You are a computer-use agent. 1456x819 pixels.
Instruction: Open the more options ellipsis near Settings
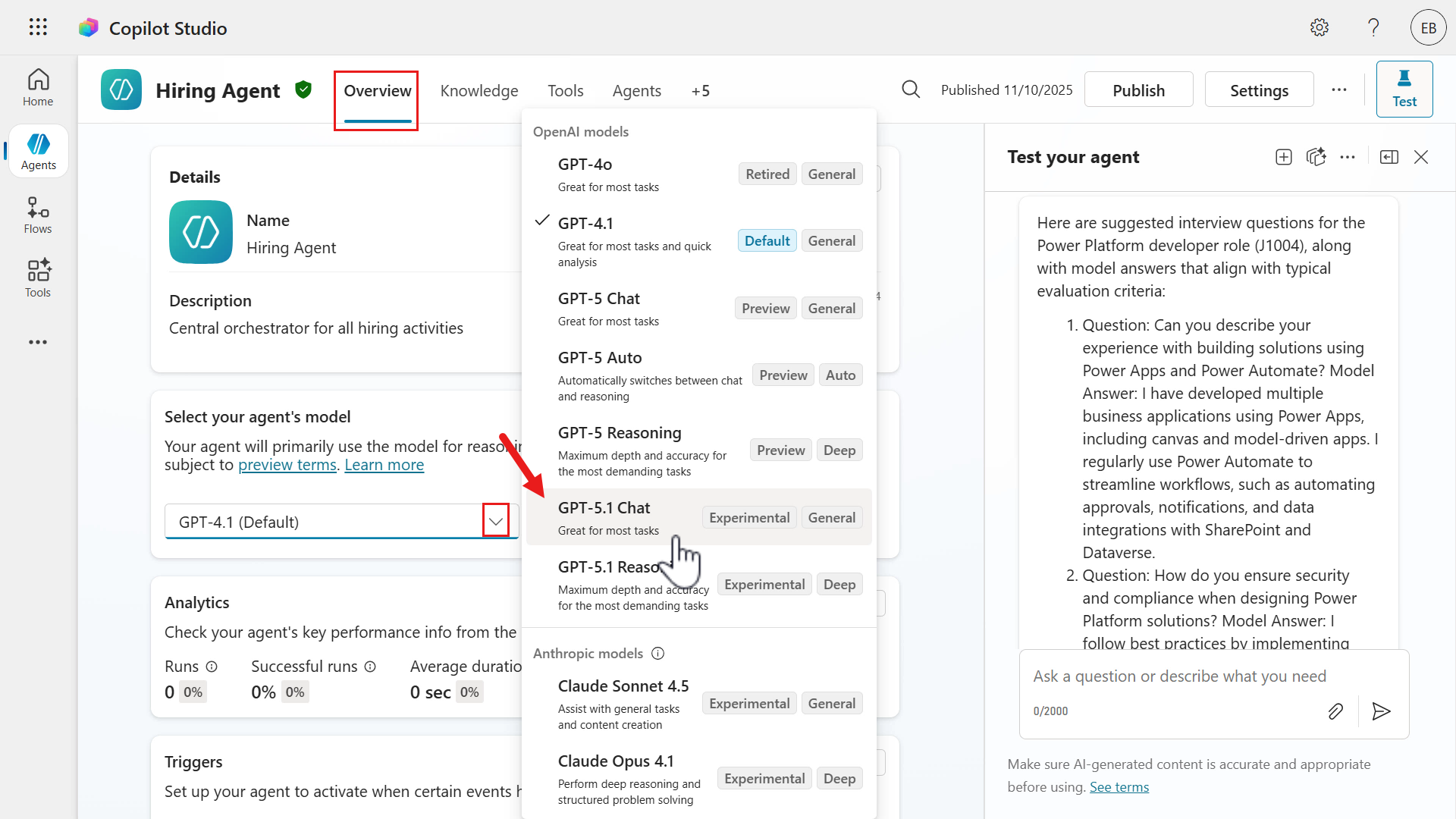[1339, 89]
